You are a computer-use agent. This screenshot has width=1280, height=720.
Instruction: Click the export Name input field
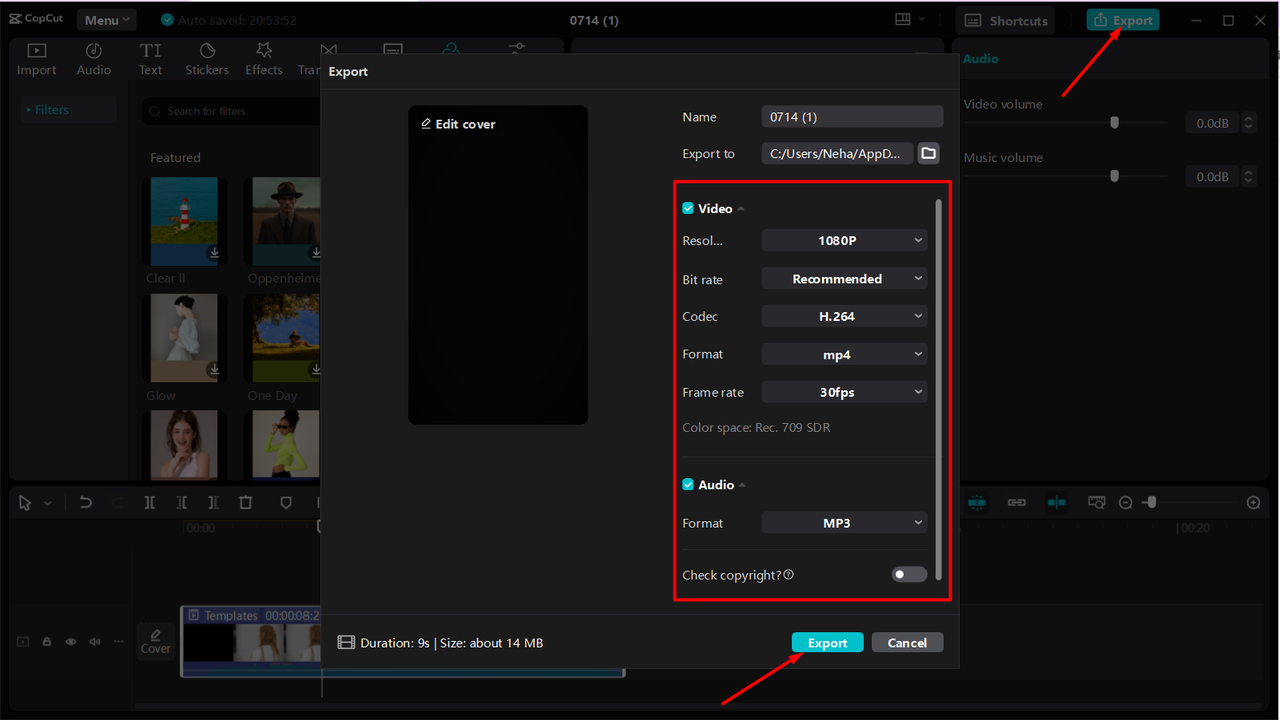[x=852, y=117]
